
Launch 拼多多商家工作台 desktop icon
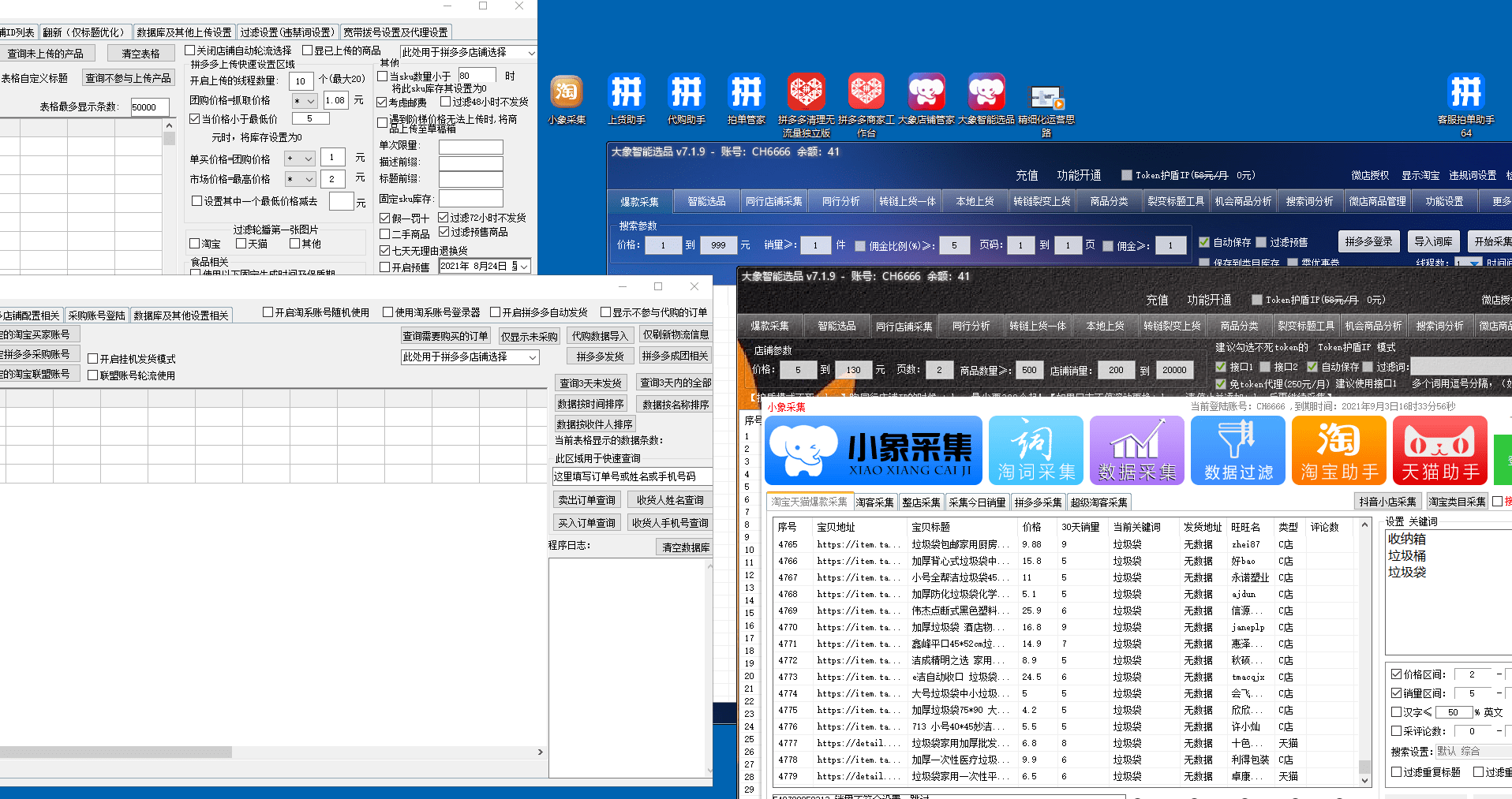[x=866, y=105]
